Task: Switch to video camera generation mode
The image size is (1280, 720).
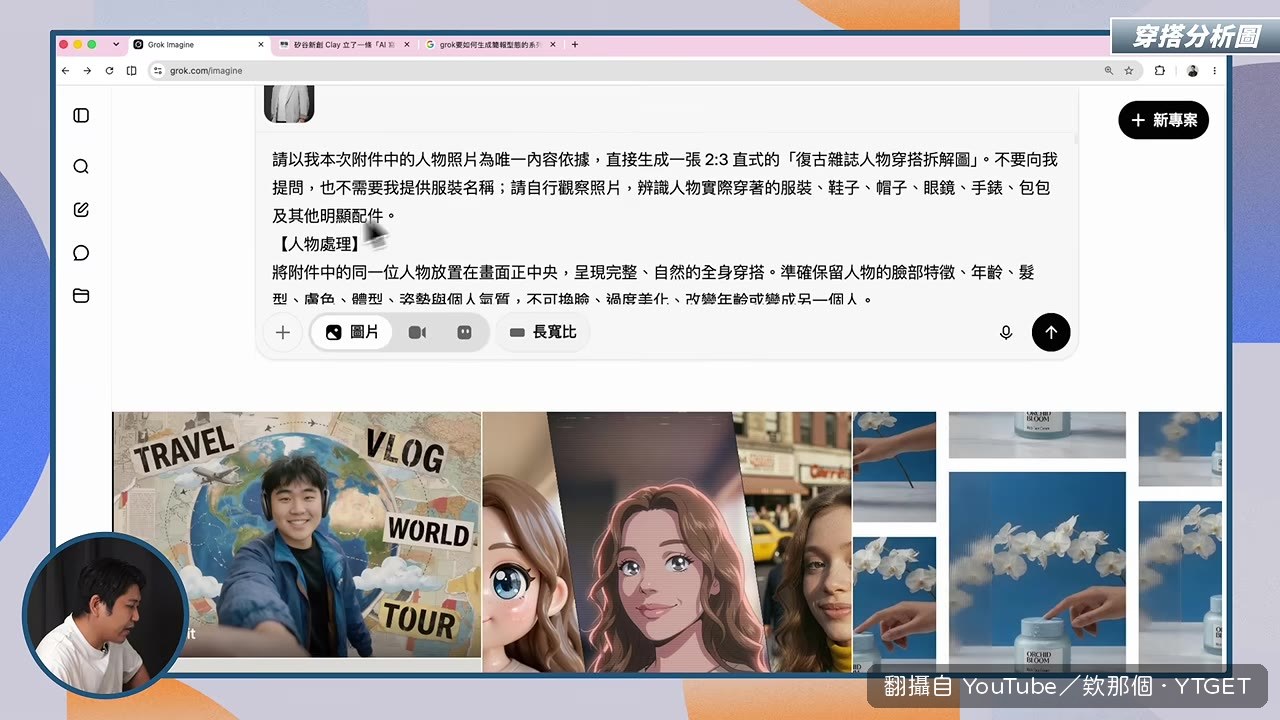Action: [x=417, y=332]
